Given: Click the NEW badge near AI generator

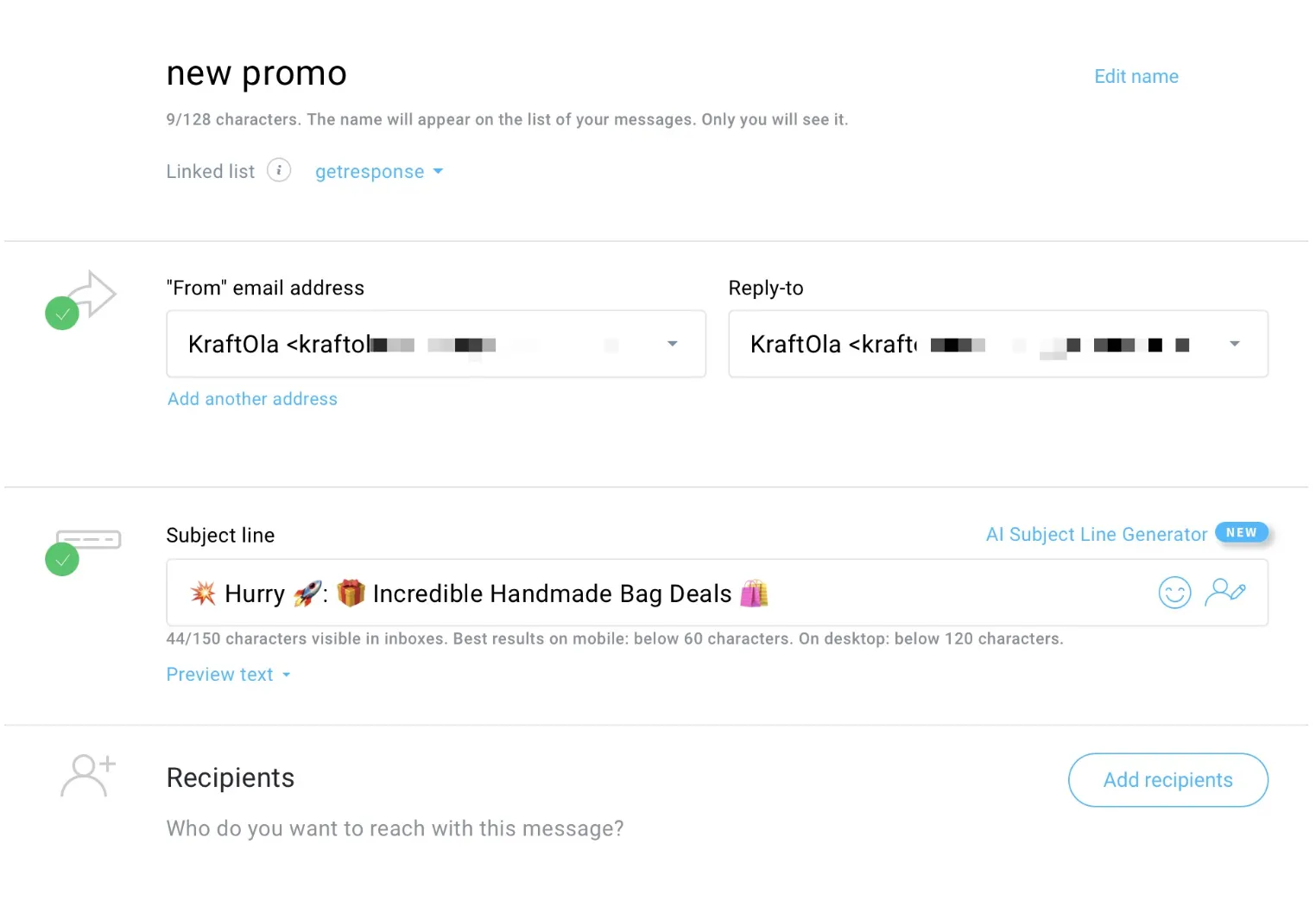Looking at the screenshot, I should 1241,533.
